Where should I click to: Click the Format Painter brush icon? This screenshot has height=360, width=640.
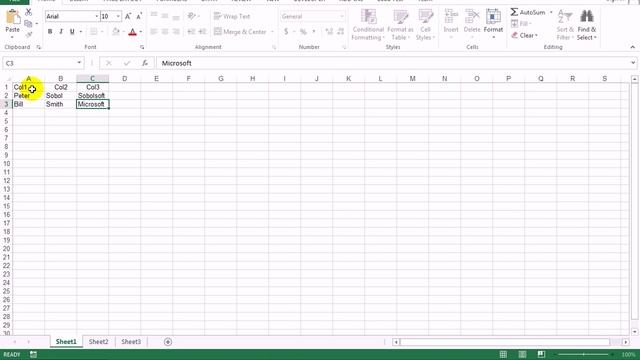pos(29,35)
